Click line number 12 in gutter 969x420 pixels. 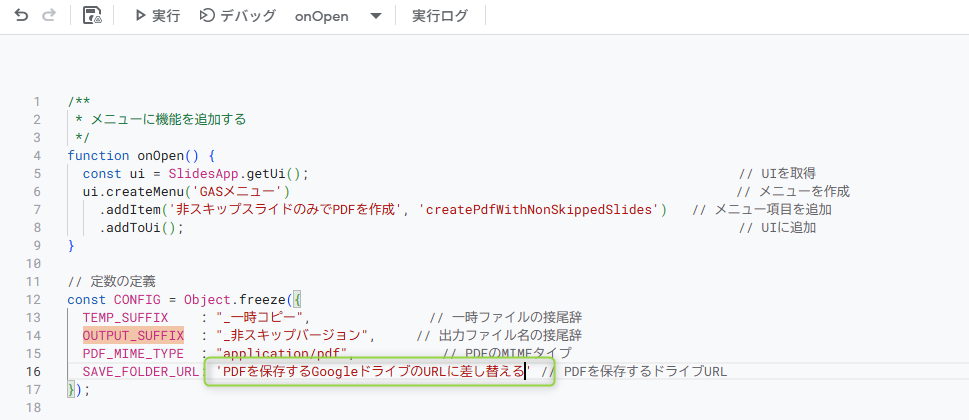[33, 300]
